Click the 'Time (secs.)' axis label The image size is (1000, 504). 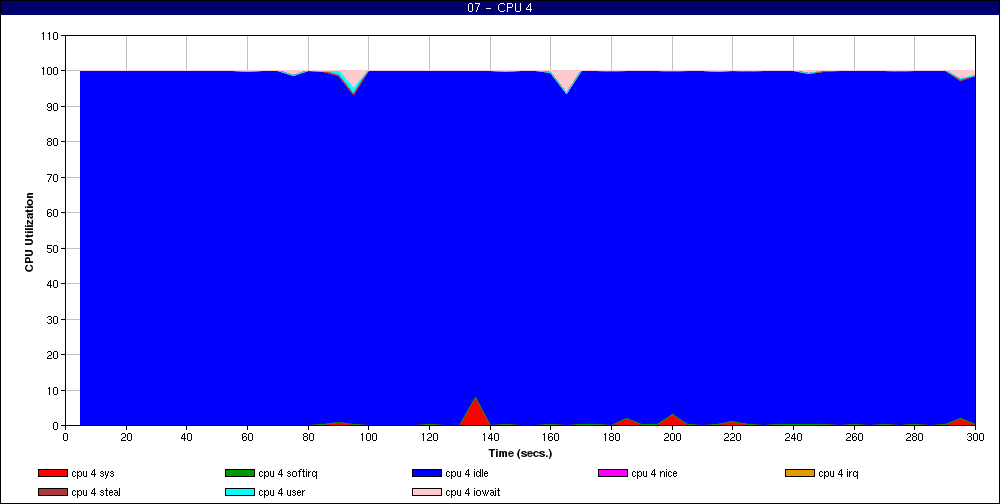pyautogui.click(x=520, y=454)
